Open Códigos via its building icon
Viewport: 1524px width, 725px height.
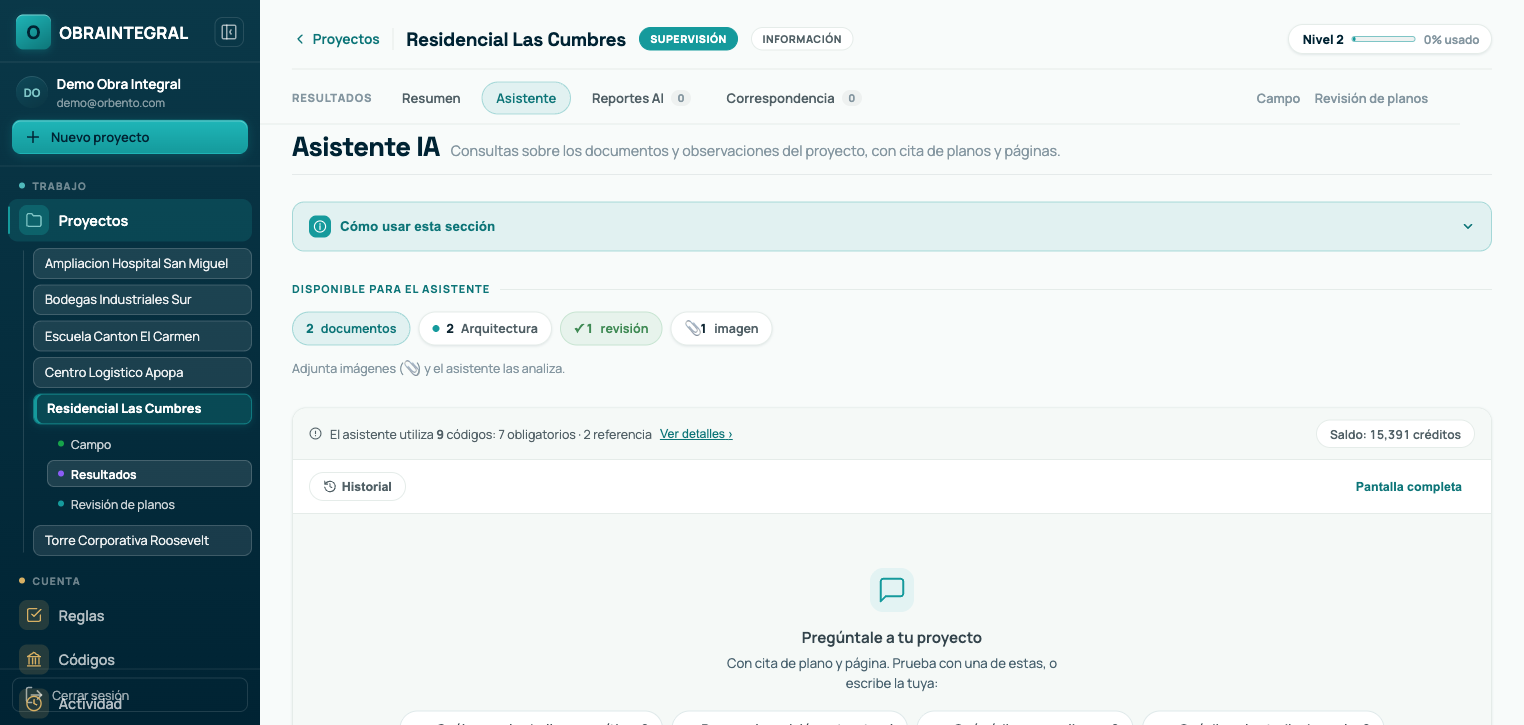(x=34, y=659)
